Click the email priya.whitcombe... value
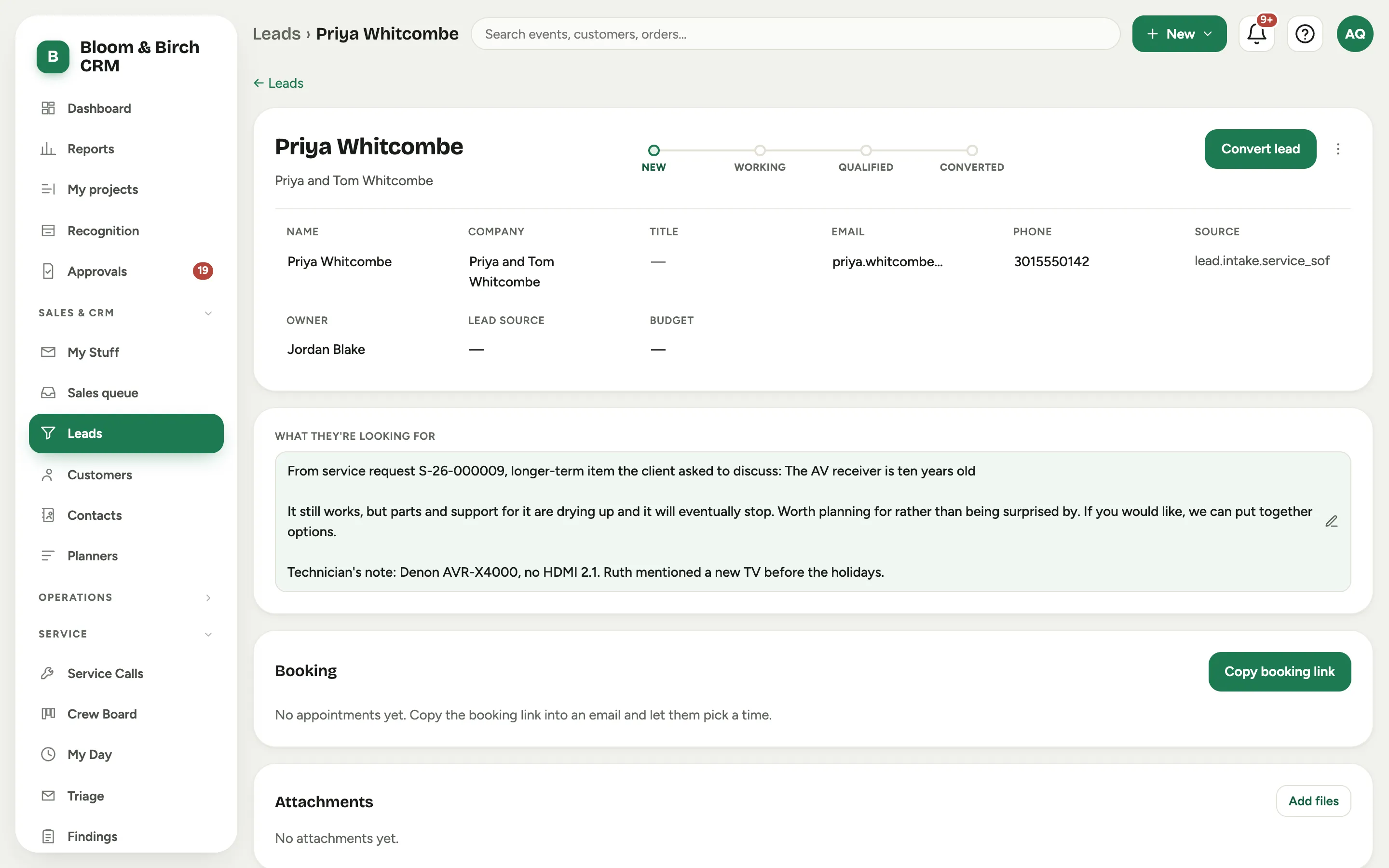Image resolution: width=1389 pixels, height=868 pixels. pos(887,262)
